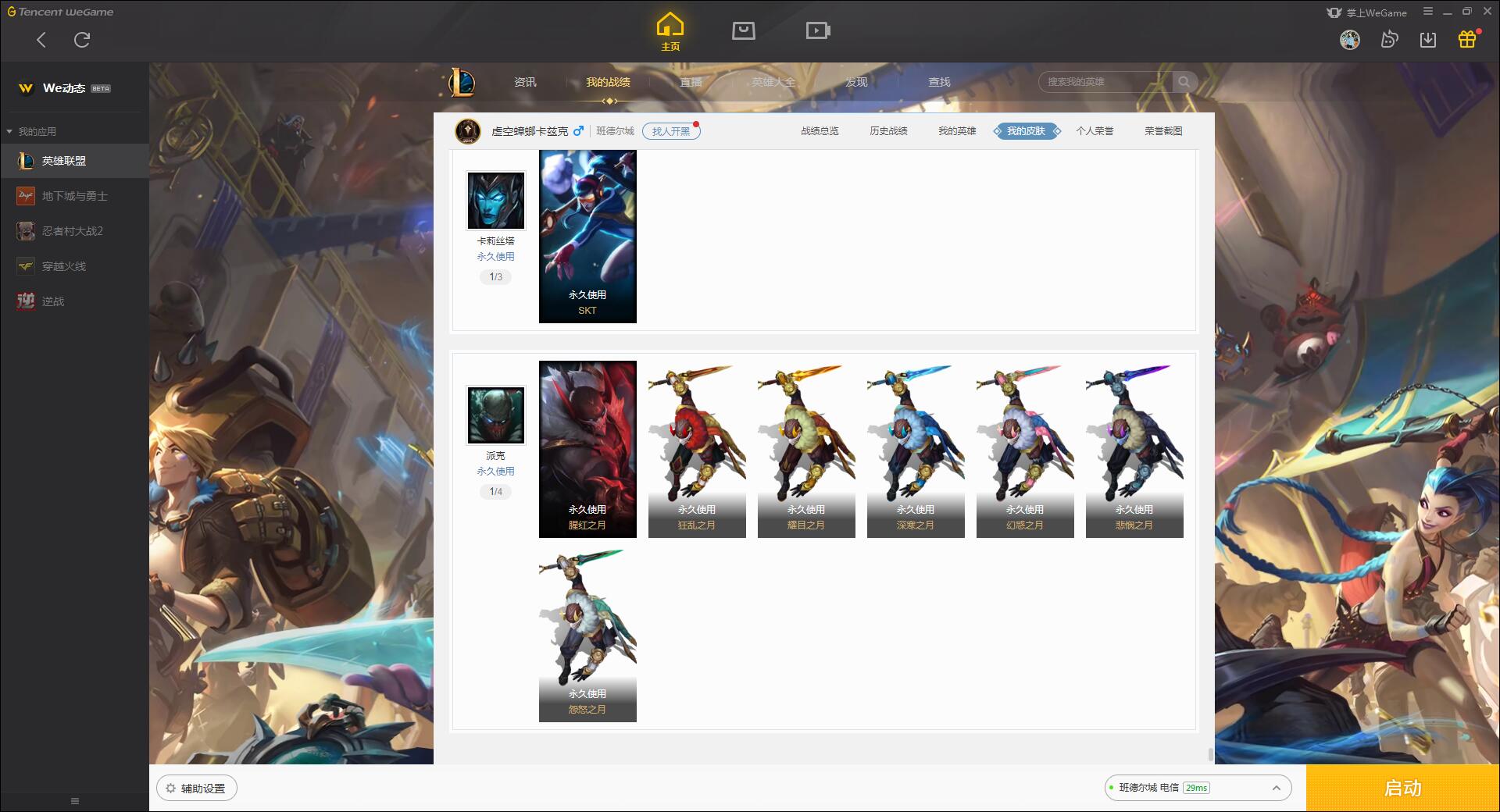Screen dimensions: 1500x812
Task: Select 英雄联盟 in sidebar
Action: 74,161
